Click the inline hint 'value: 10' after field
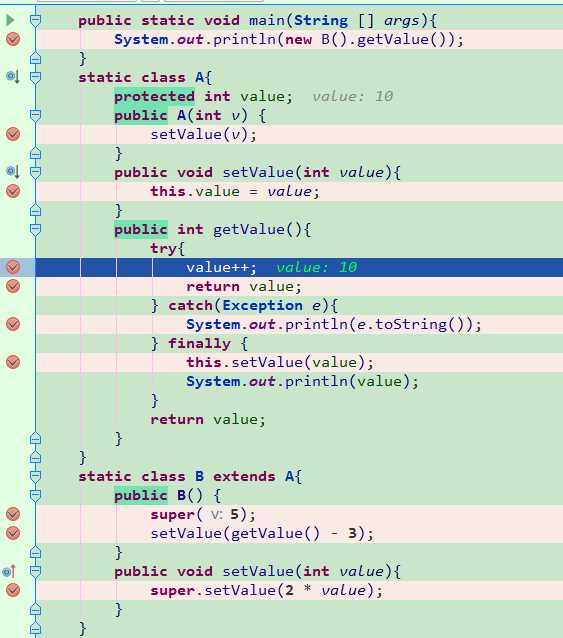The height and width of the screenshot is (638, 563). point(353,96)
